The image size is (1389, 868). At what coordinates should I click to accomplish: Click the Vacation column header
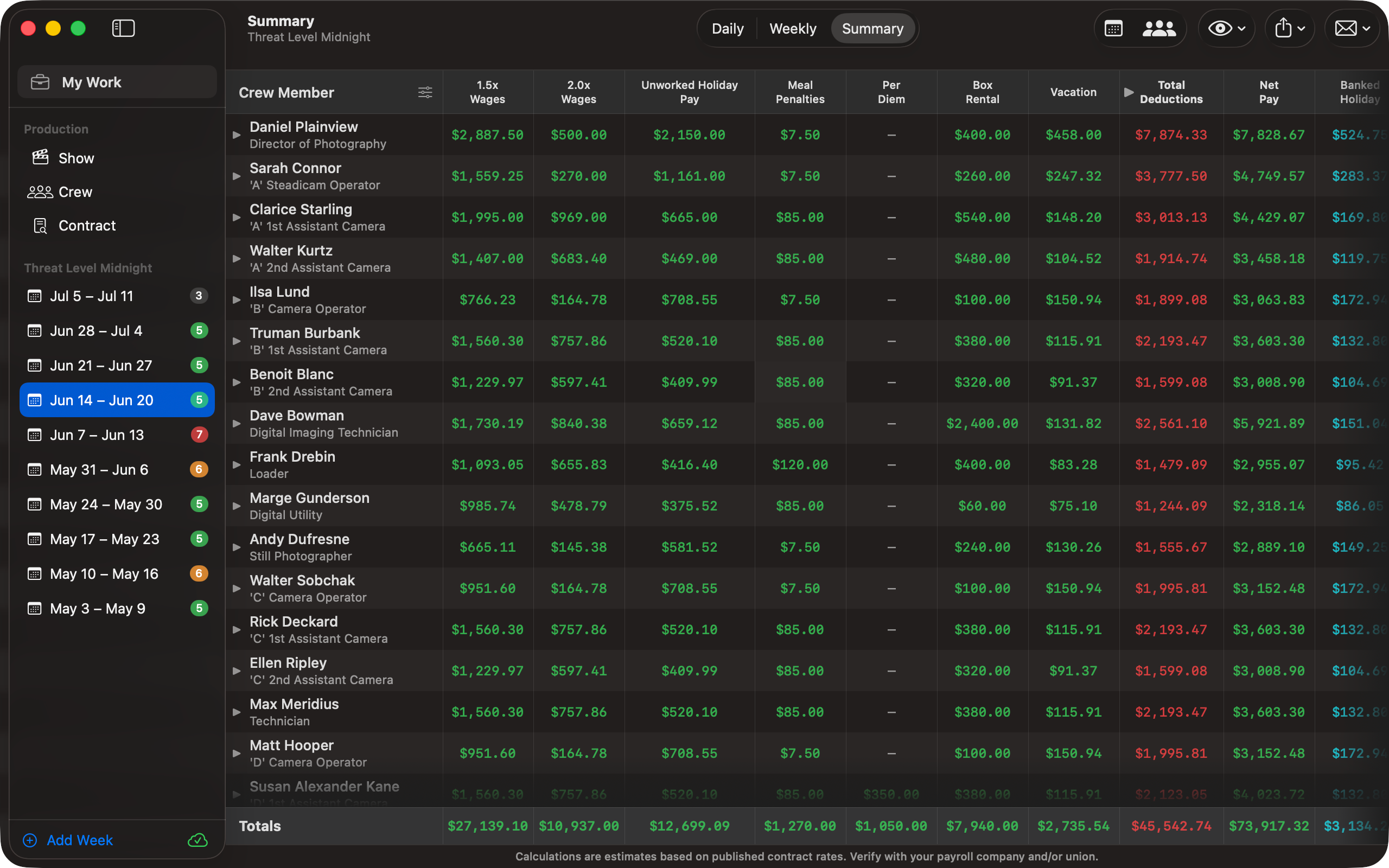coord(1073,92)
